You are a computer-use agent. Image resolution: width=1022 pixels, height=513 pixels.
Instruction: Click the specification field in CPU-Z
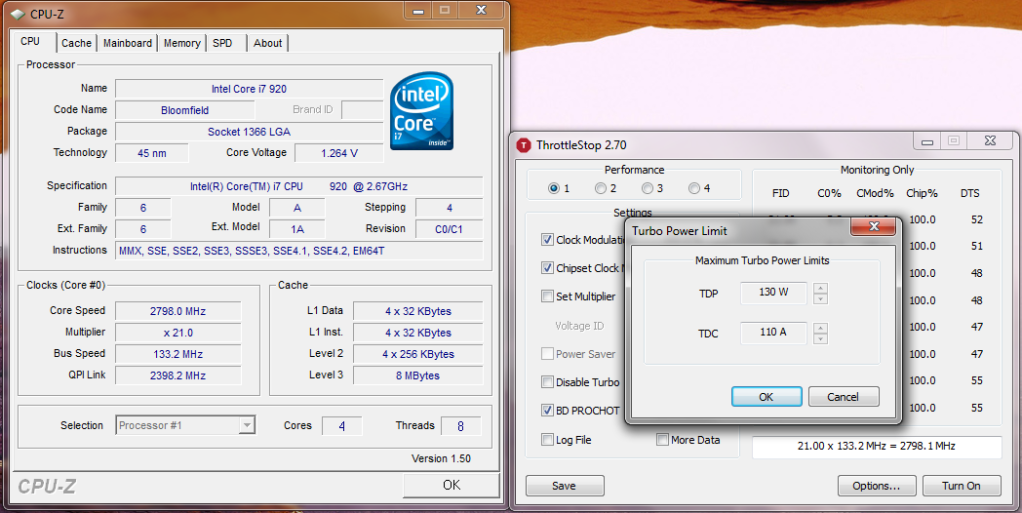[299, 186]
